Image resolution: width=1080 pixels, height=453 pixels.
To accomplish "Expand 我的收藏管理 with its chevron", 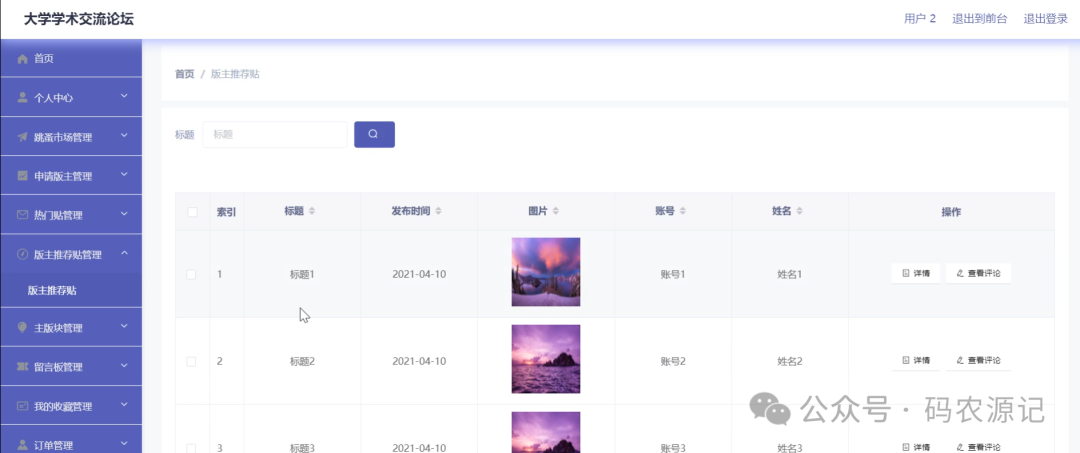I will (x=124, y=405).
